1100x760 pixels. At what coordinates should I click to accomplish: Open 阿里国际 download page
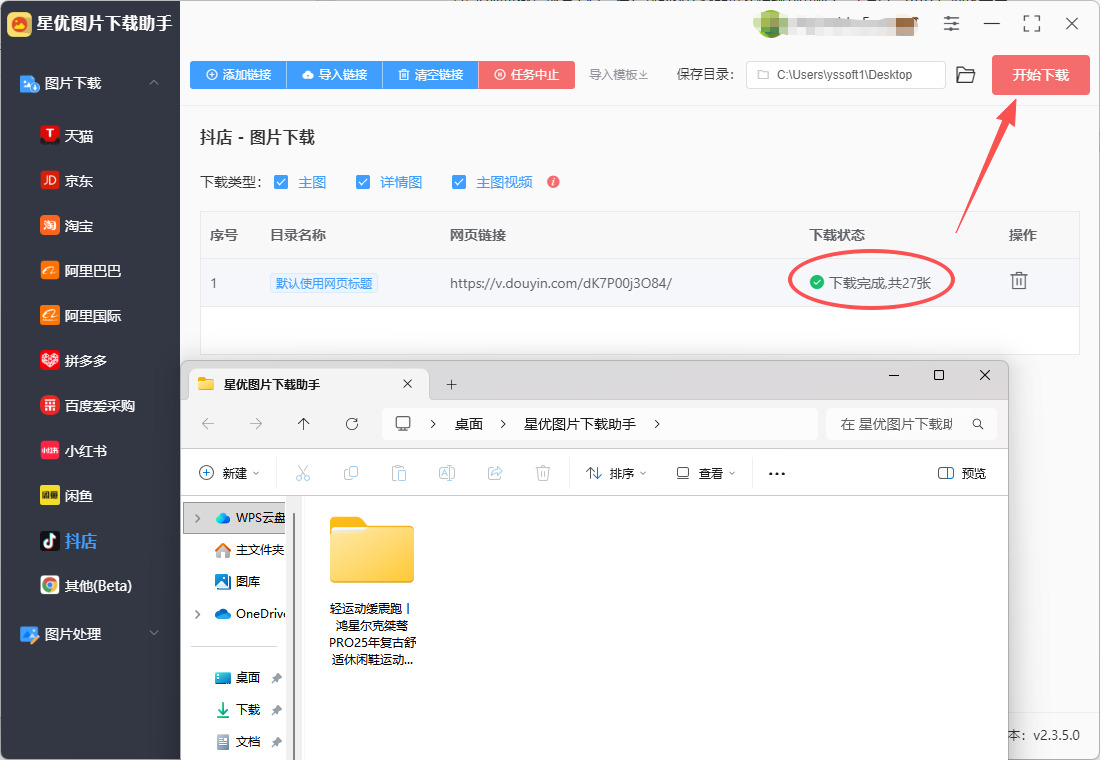click(x=80, y=316)
